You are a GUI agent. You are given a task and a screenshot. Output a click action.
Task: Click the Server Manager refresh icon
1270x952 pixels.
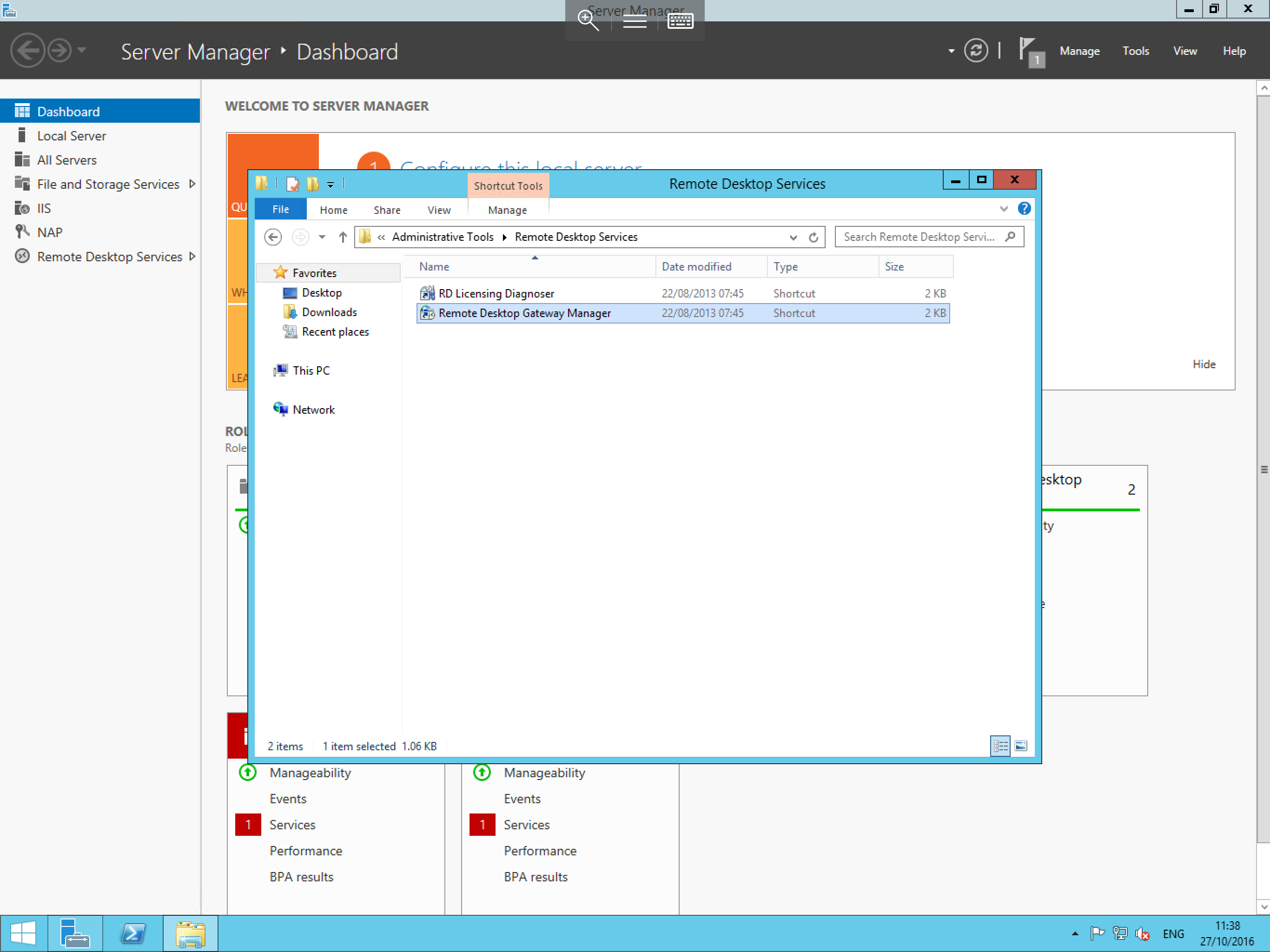(x=975, y=51)
